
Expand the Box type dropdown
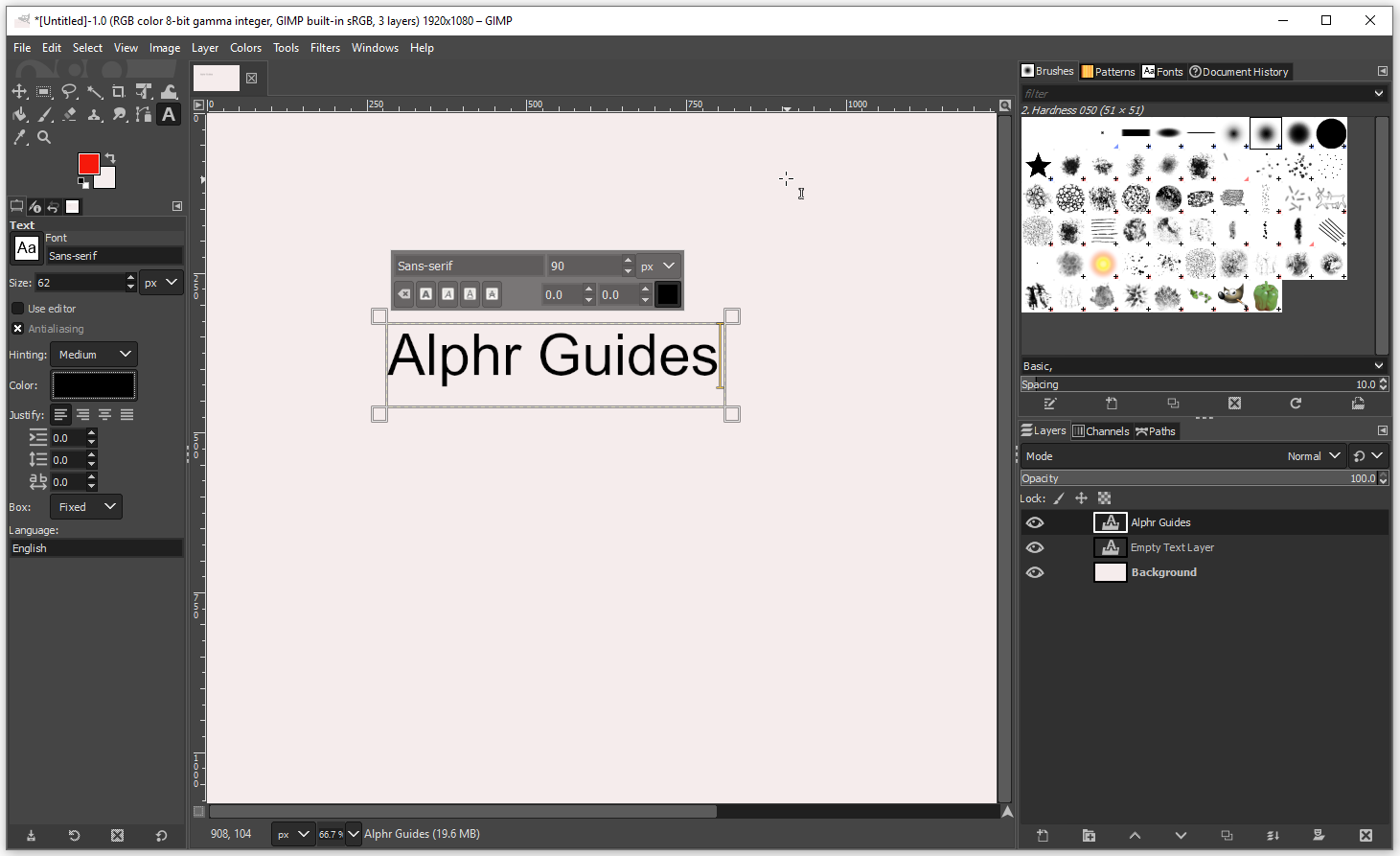click(x=85, y=507)
